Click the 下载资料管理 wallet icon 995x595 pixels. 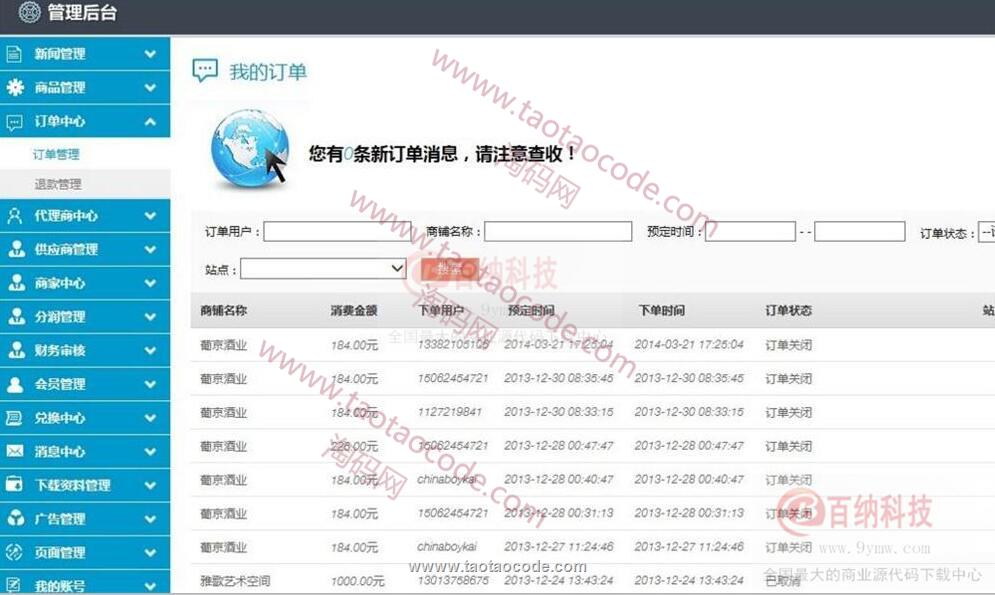pos(15,485)
